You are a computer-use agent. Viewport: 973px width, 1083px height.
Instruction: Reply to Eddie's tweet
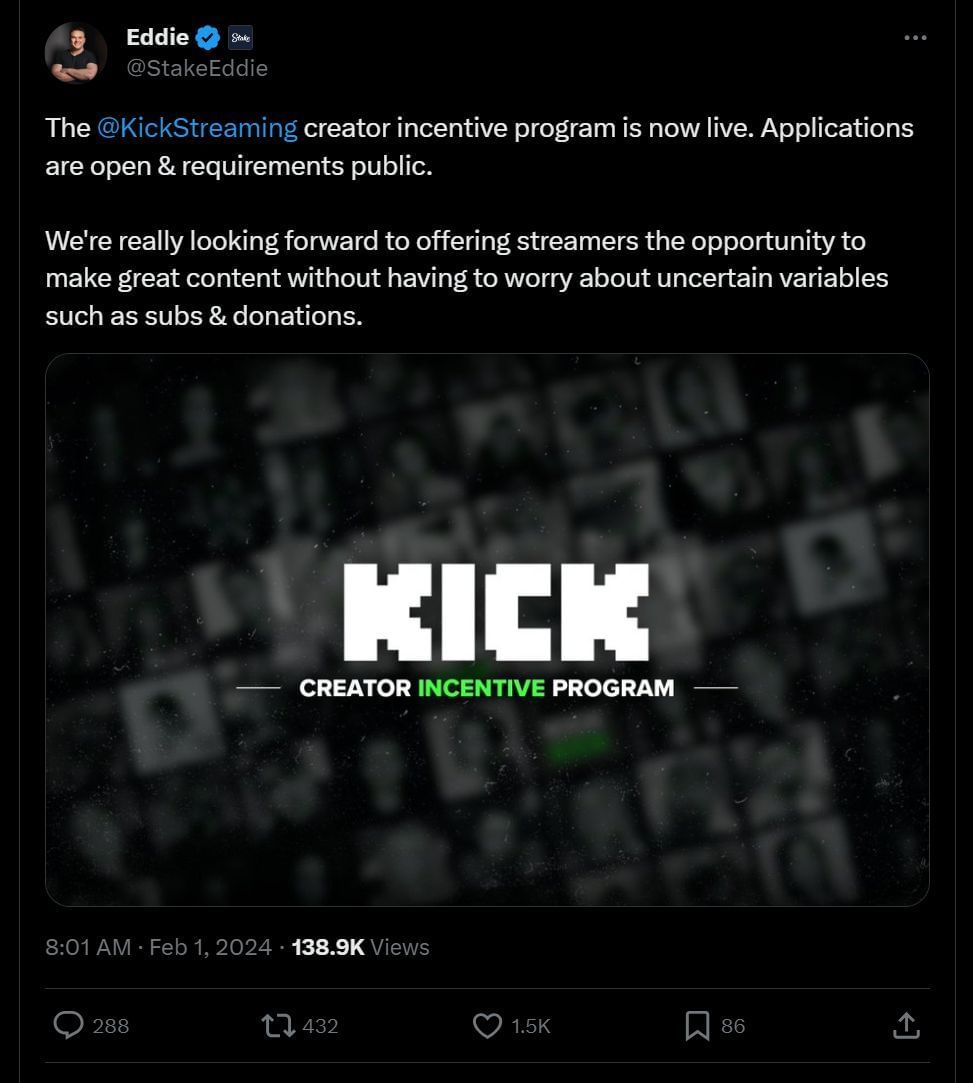(x=66, y=1025)
